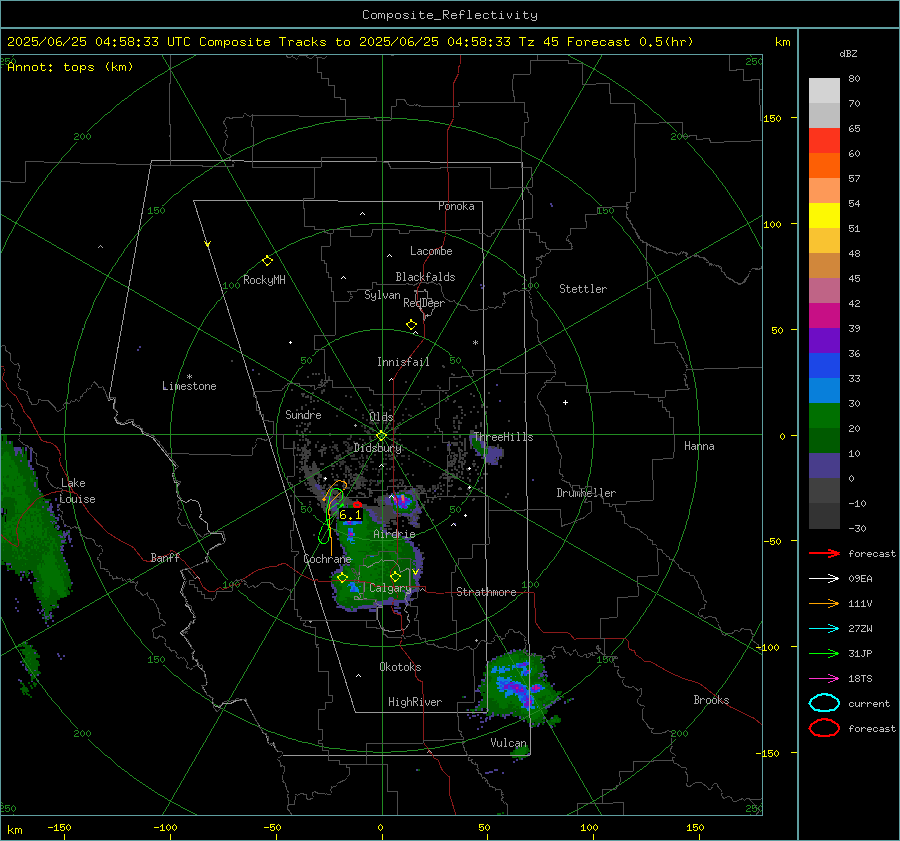Viewport: 900px width, 841px height.
Task: Click the bright green 30–20 dBZ swatch
Action: (824, 416)
